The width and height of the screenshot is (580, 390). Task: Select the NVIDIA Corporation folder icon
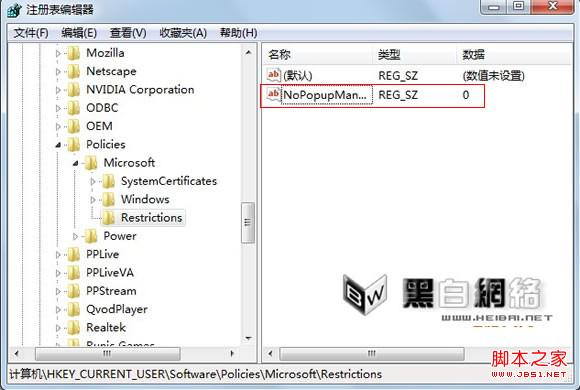[x=74, y=90]
